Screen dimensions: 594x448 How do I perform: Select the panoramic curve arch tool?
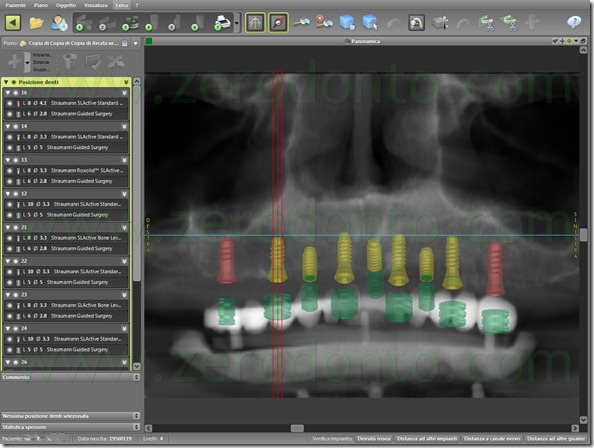[x=255, y=23]
